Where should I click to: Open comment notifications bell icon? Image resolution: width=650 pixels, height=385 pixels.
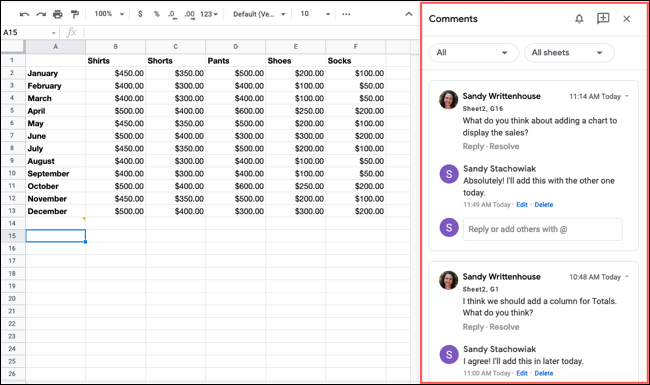point(579,19)
